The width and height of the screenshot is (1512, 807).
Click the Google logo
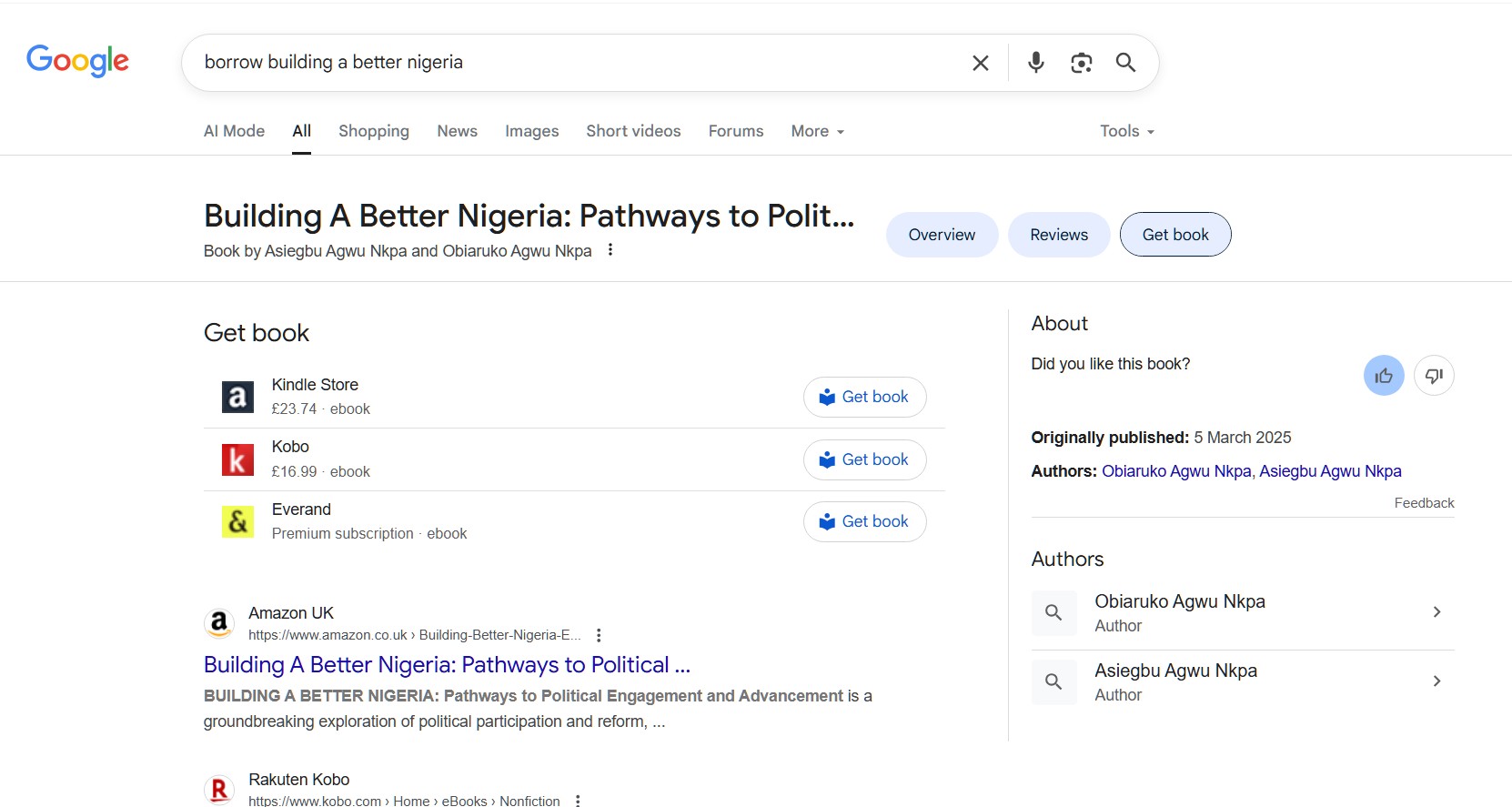coord(77,61)
